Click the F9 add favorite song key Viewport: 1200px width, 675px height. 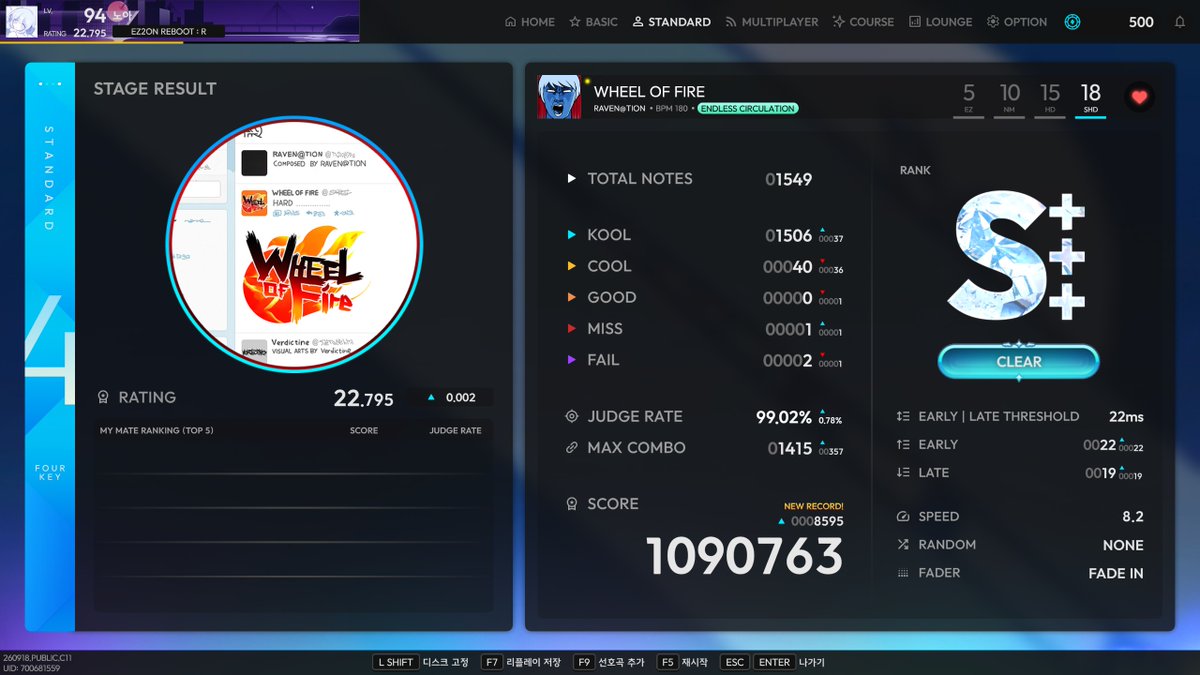tap(584, 662)
